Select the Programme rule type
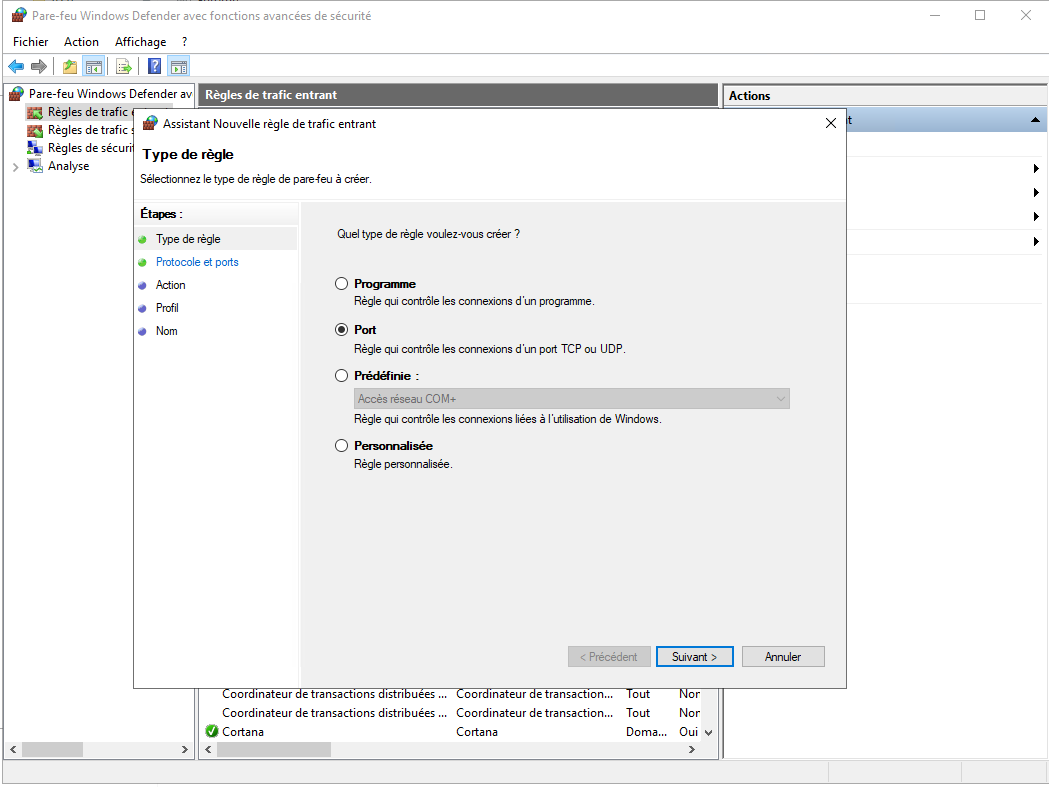1049x787 pixels. tap(341, 284)
